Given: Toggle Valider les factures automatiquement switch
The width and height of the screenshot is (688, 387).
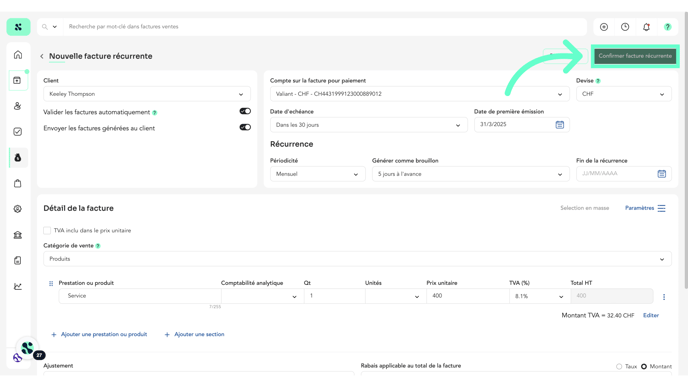Looking at the screenshot, I should (x=245, y=111).
